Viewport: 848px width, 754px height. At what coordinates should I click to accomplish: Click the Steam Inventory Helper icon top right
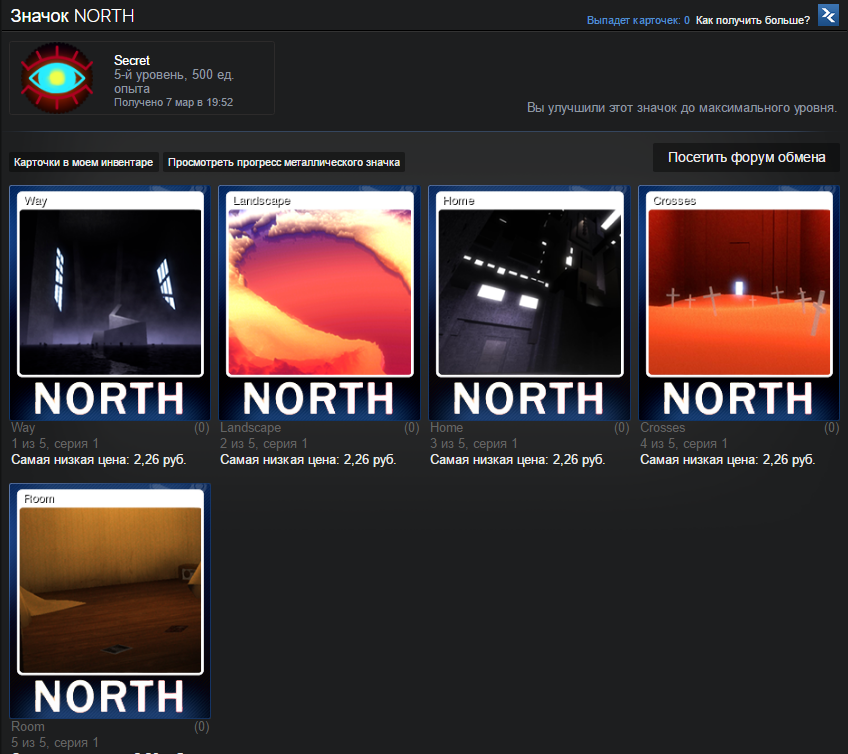(828, 15)
